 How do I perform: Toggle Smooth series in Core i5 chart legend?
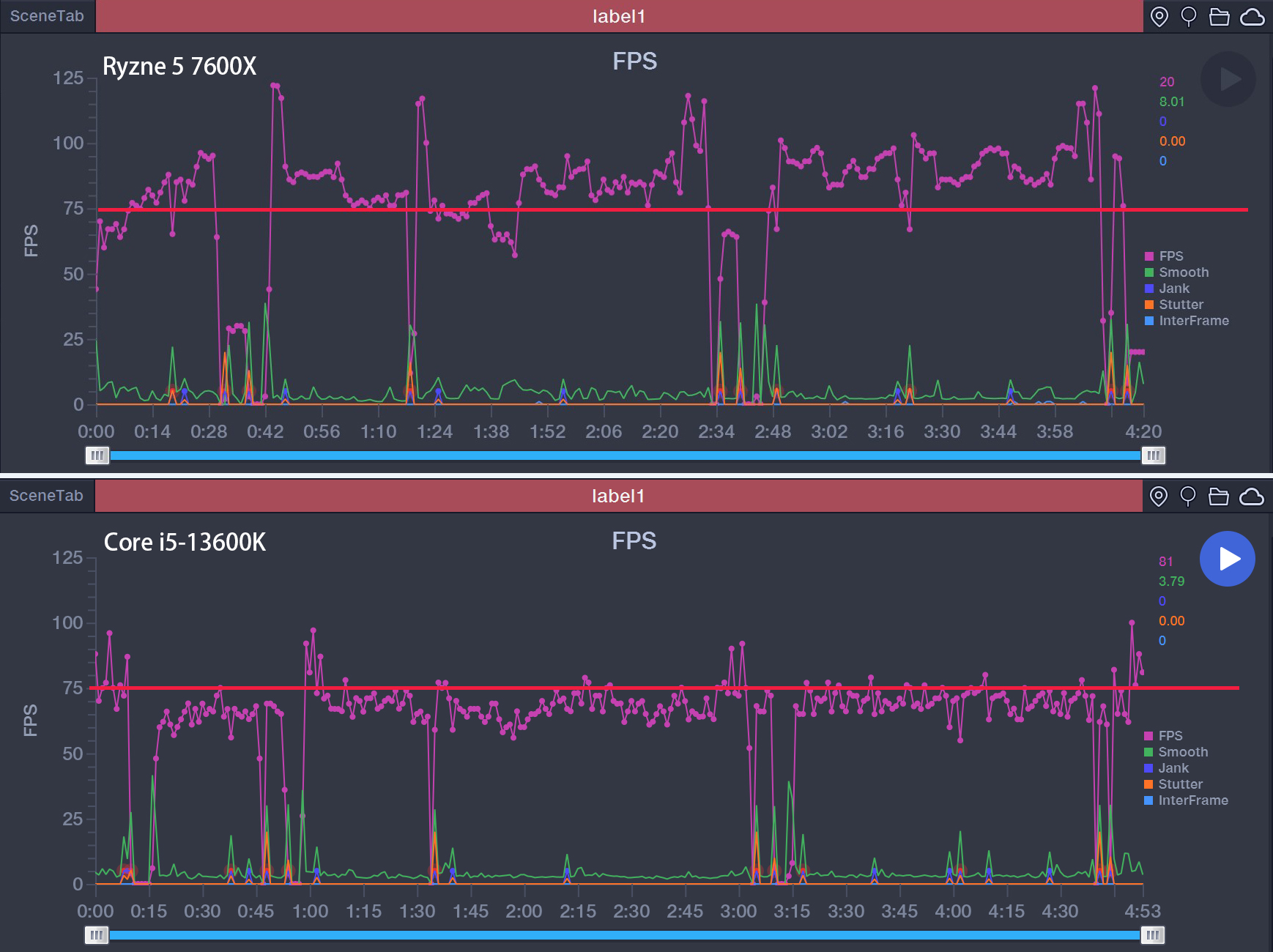click(1176, 751)
